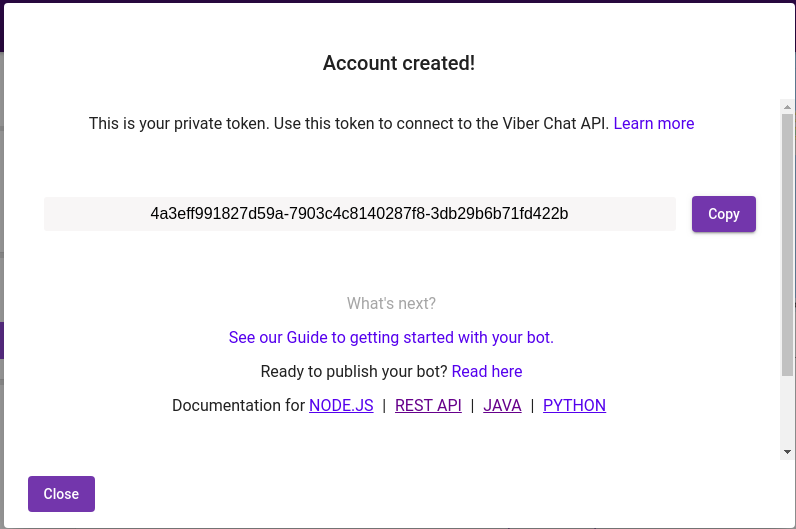
Task: Click the What's next? text
Action: coord(391,304)
